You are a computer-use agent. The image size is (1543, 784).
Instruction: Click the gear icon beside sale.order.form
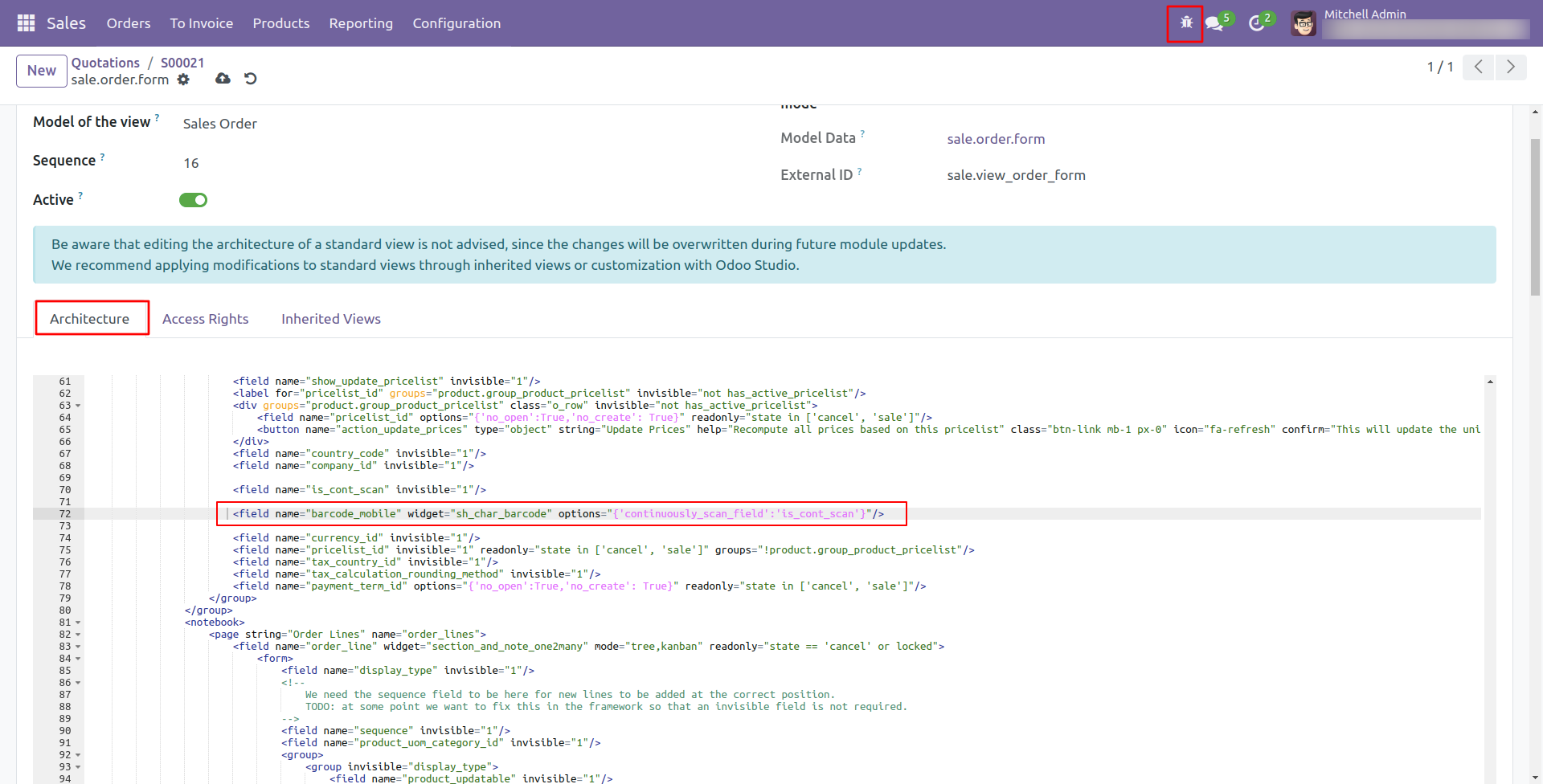[183, 80]
